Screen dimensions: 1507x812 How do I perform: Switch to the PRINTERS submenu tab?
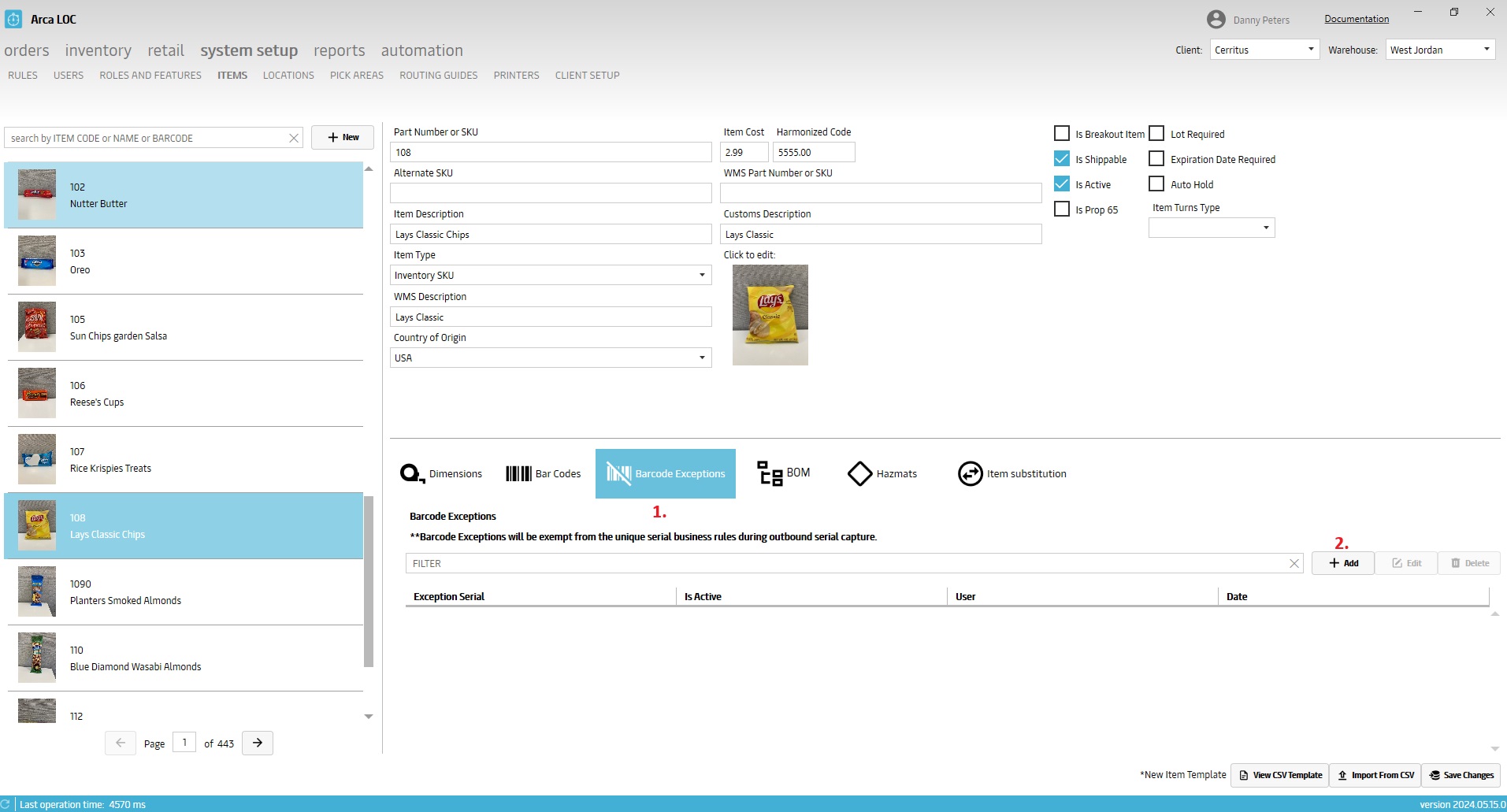[517, 76]
